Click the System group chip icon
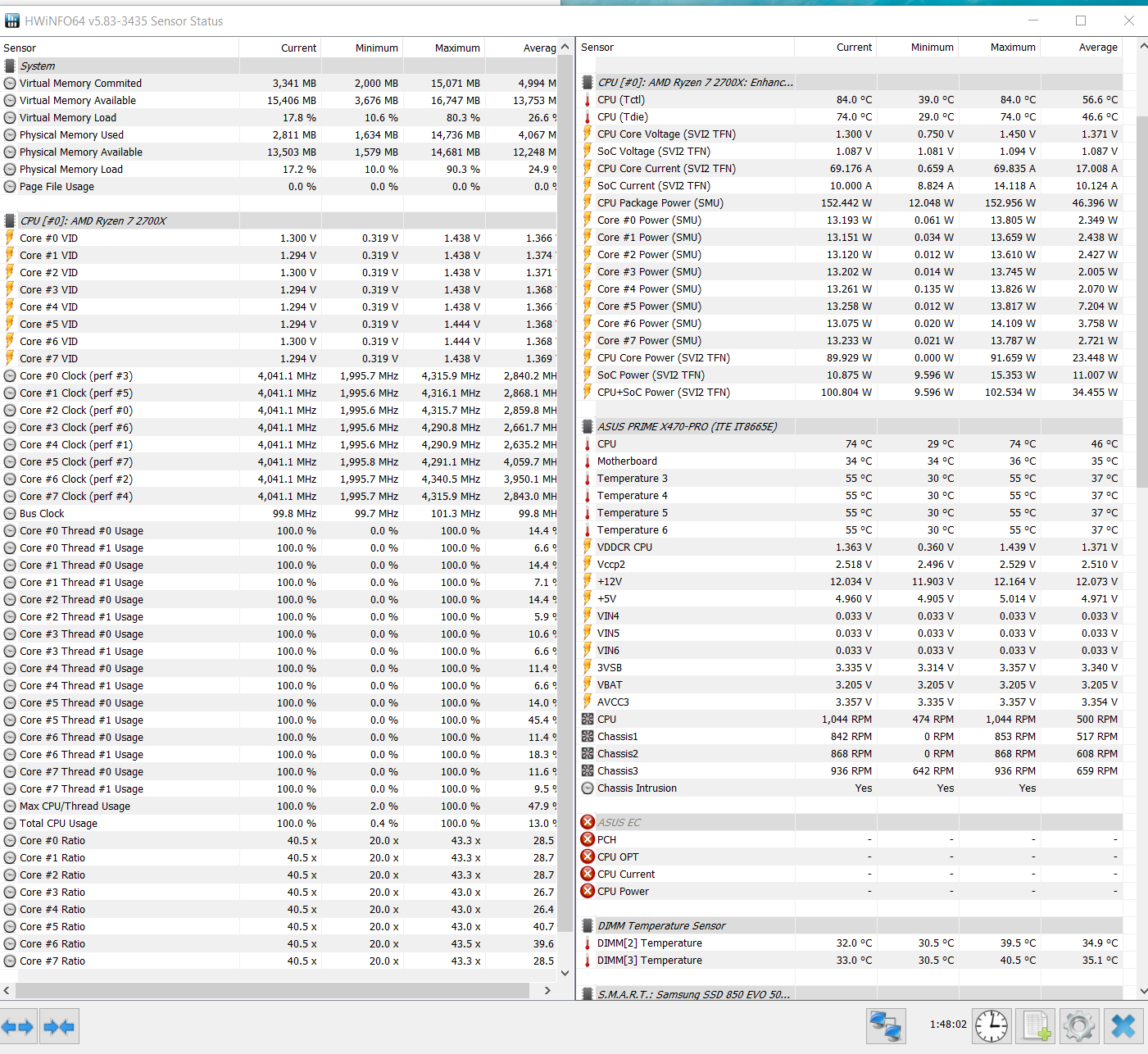This screenshot has height=1054, width=1148. 10,66
